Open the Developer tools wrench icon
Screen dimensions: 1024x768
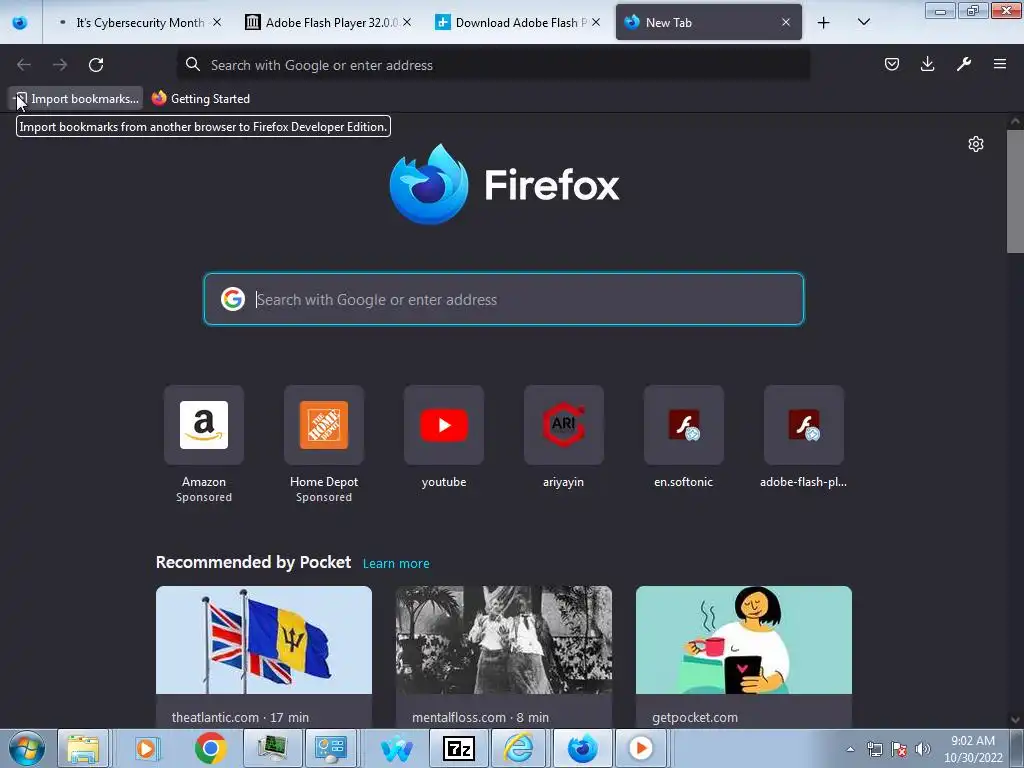pos(963,64)
